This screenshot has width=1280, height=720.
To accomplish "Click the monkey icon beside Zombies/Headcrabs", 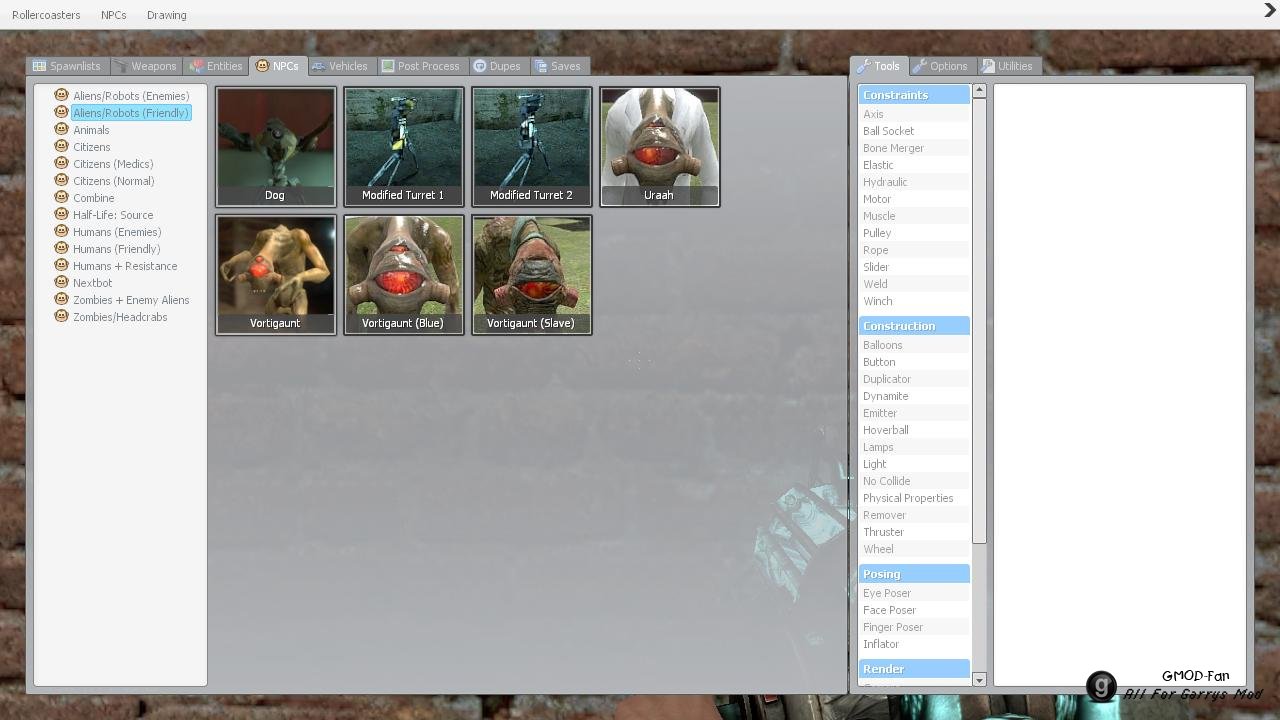I will click(x=61, y=316).
